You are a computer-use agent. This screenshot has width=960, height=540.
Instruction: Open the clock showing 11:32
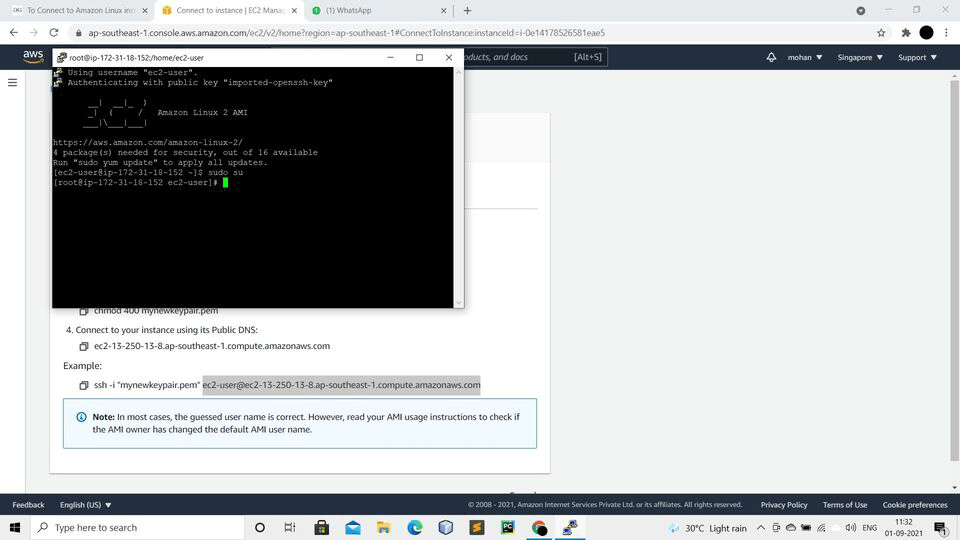(x=904, y=528)
